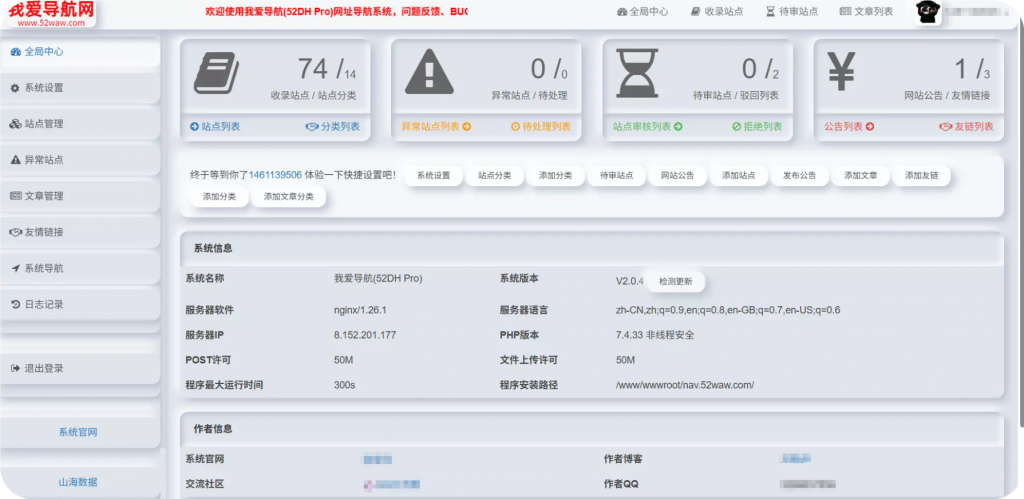Click the clock icon before 待处理列表
The width and height of the screenshot is (1024, 499).
pyautogui.click(x=515, y=127)
